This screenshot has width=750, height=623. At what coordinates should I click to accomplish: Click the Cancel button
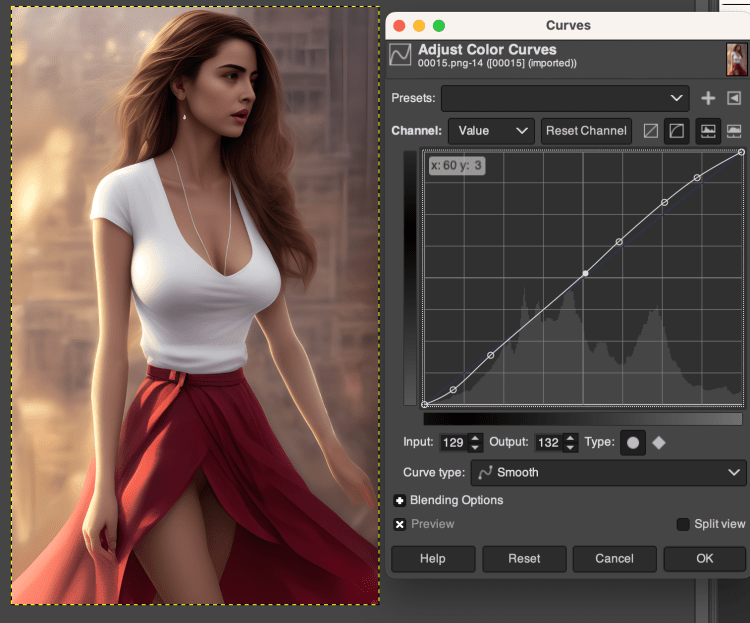click(x=614, y=558)
